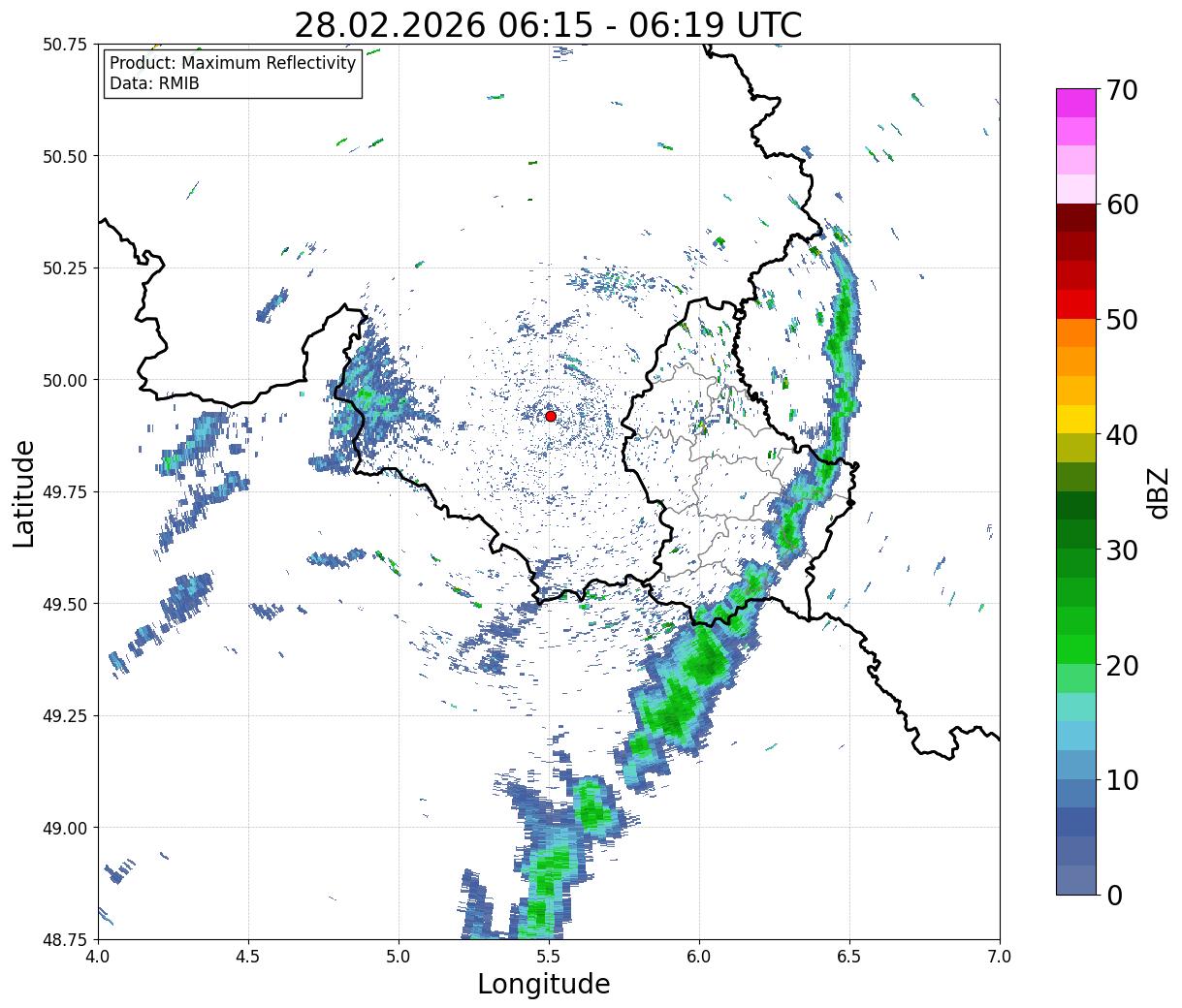Click the dBZ colorbar label

point(1158,491)
